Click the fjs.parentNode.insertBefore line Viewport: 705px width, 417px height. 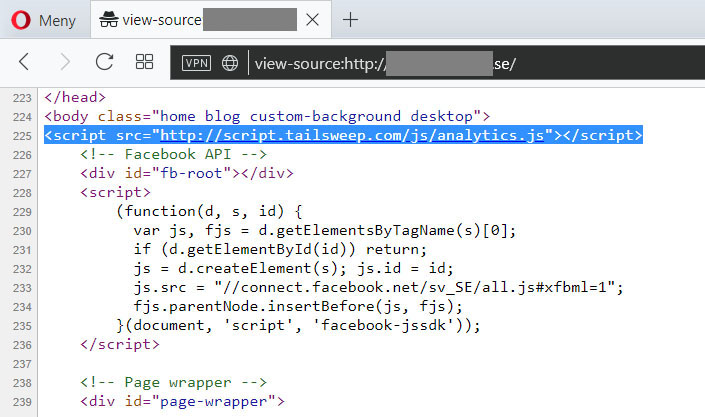click(x=298, y=306)
